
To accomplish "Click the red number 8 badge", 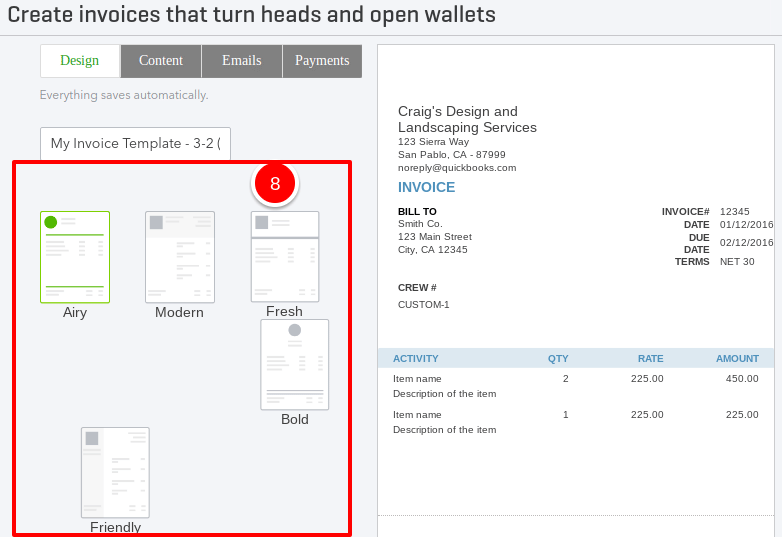I will 275,184.
